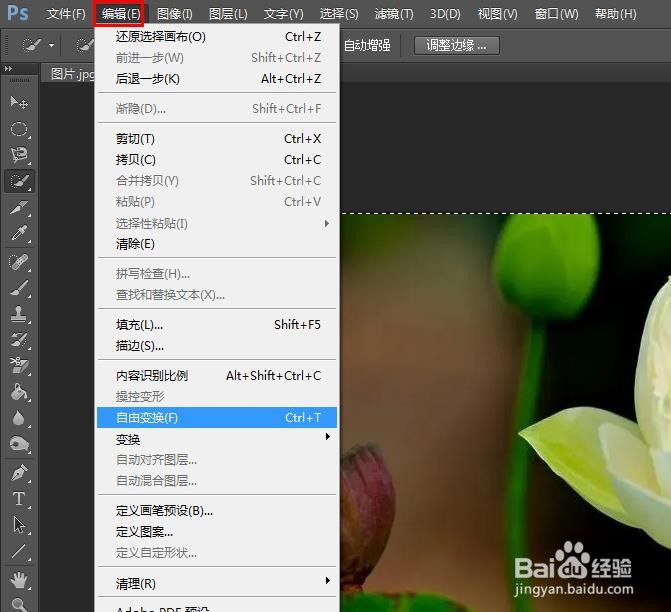Screen dimensions: 671x612
Task: Select the Blur tool
Action: click(x=18, y=418)
